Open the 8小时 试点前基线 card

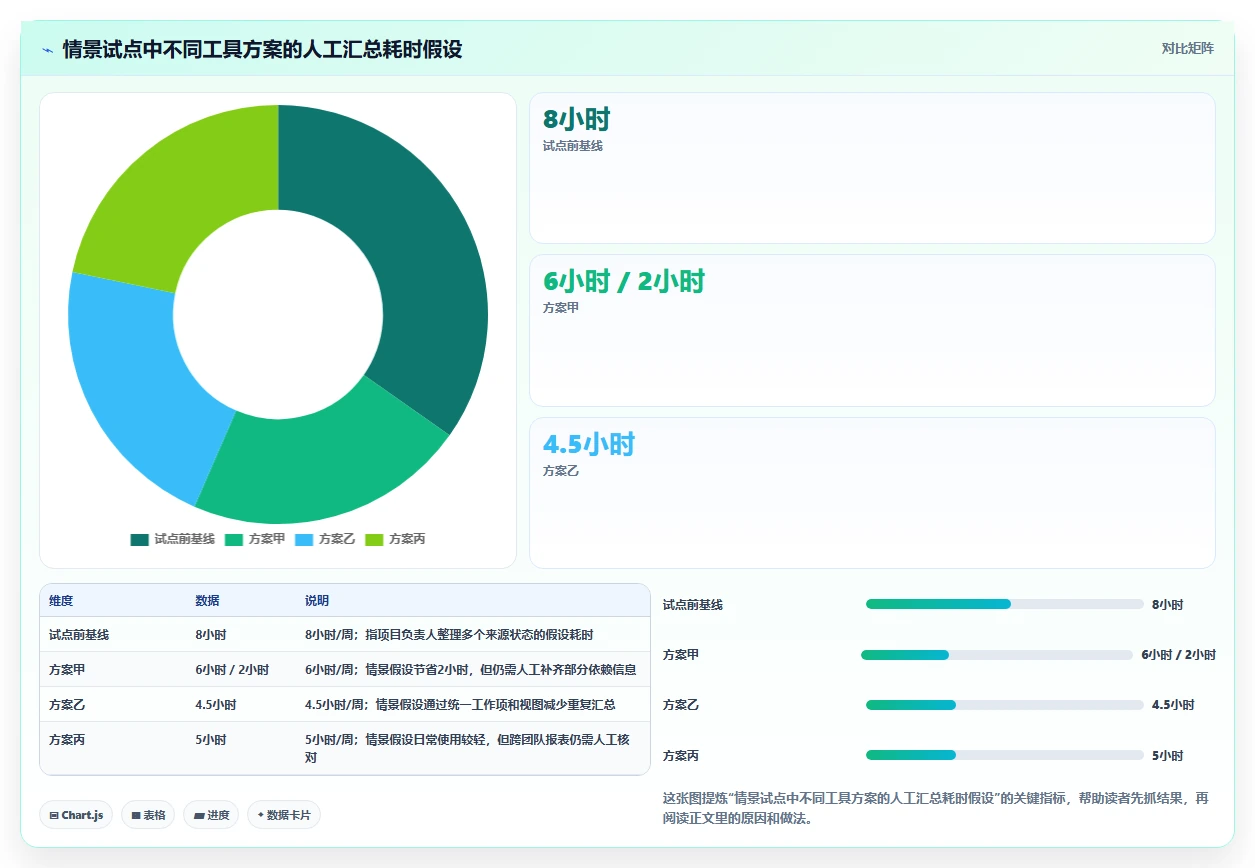(872, 168)
